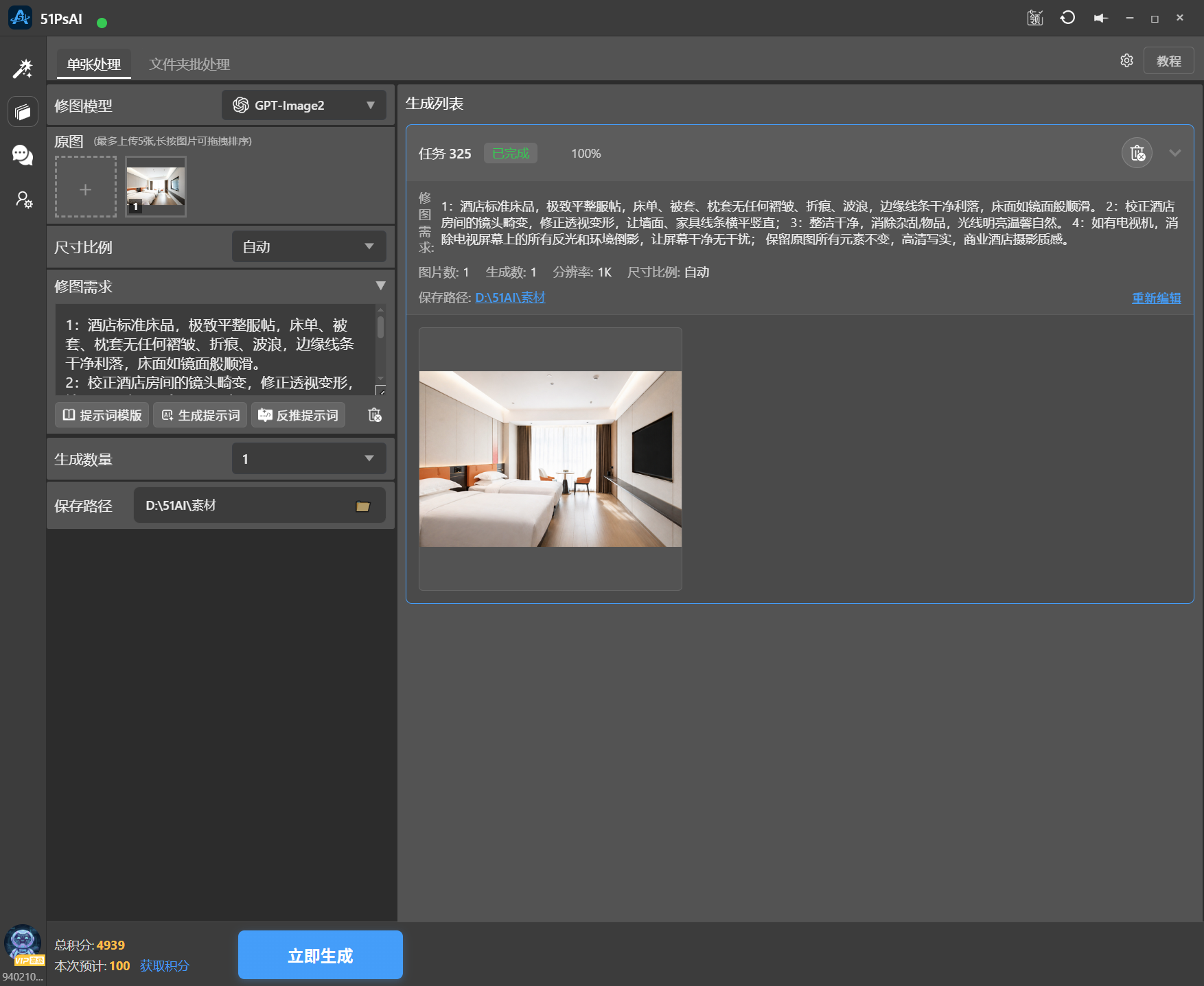
Task: Click 立即生成 to start generating
Action: pos(321,955)
